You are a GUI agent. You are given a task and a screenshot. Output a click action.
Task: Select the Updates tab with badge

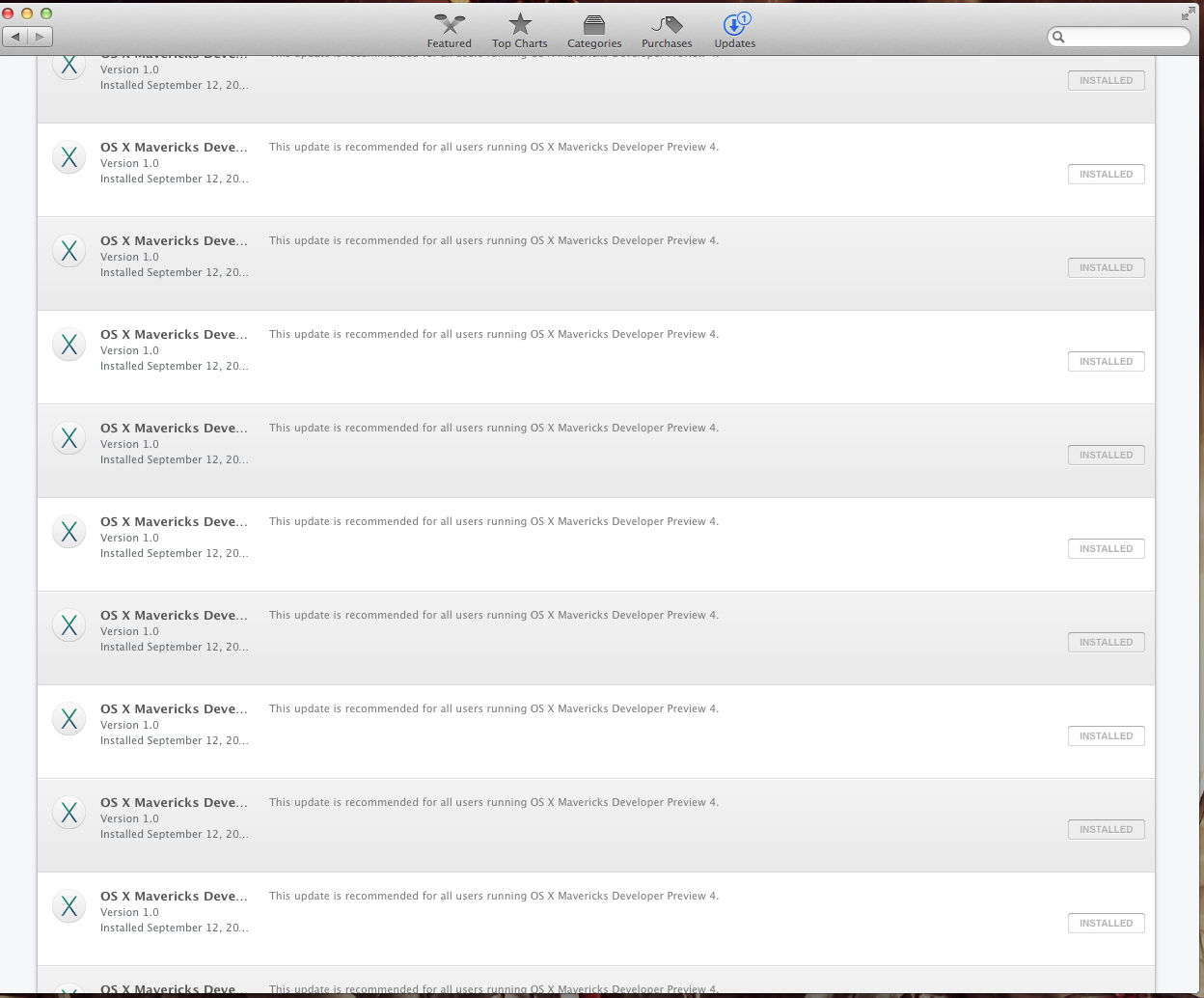(x=735, y=30)
